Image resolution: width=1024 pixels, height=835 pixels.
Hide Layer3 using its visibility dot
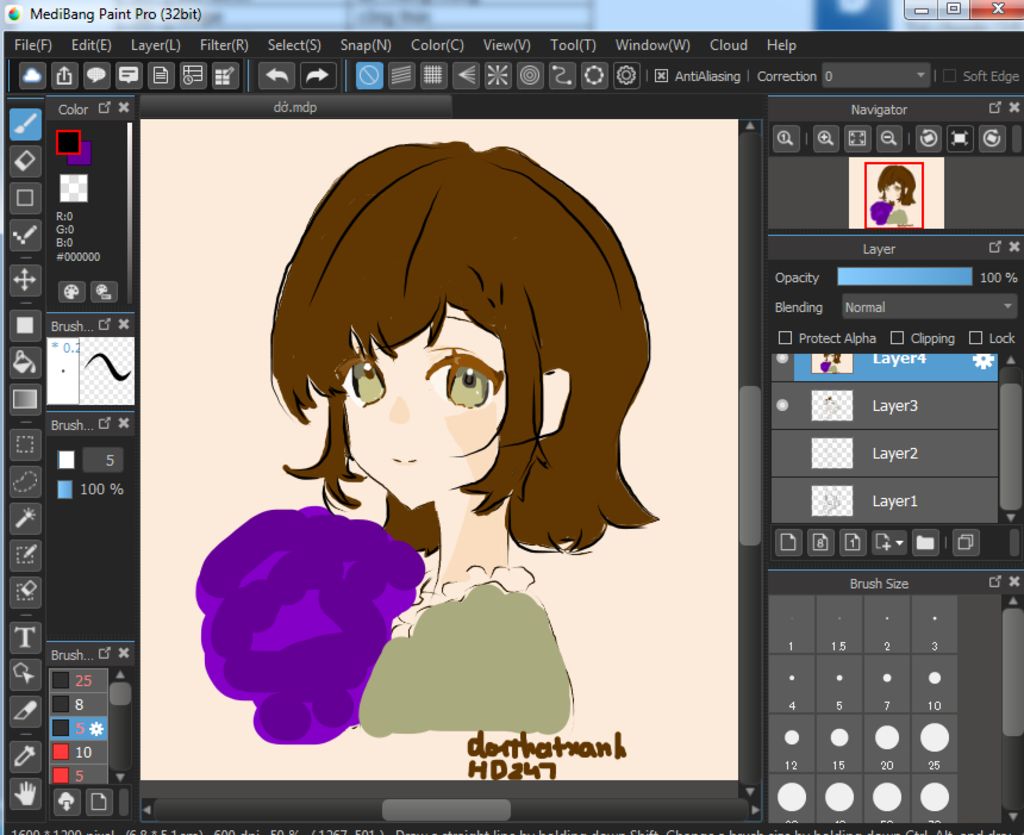[783, 405]
